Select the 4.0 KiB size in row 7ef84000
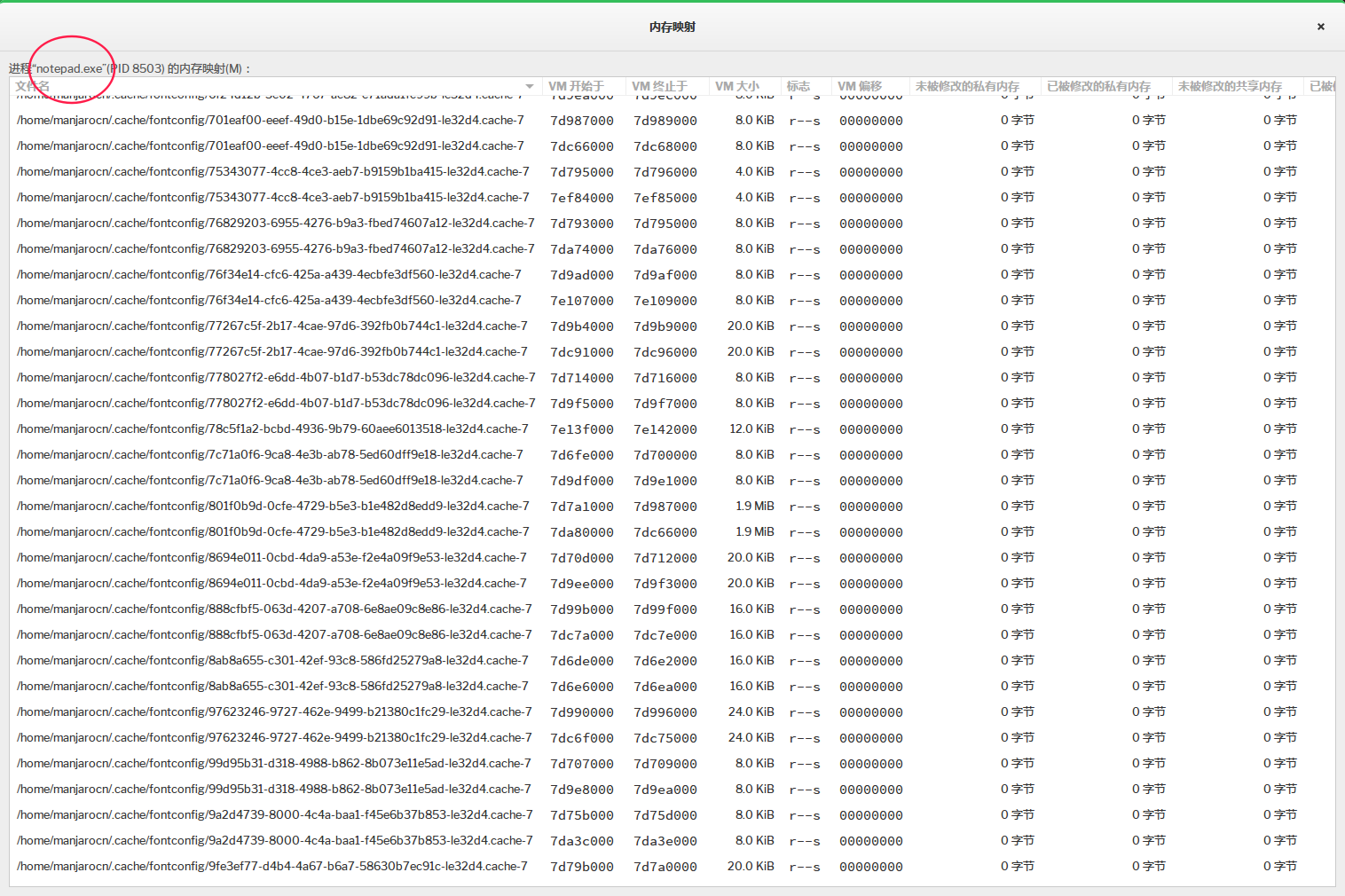Image resolution: width=1345 pixels, height=896 pixels. pyautogui.click(x=754, y=197)
